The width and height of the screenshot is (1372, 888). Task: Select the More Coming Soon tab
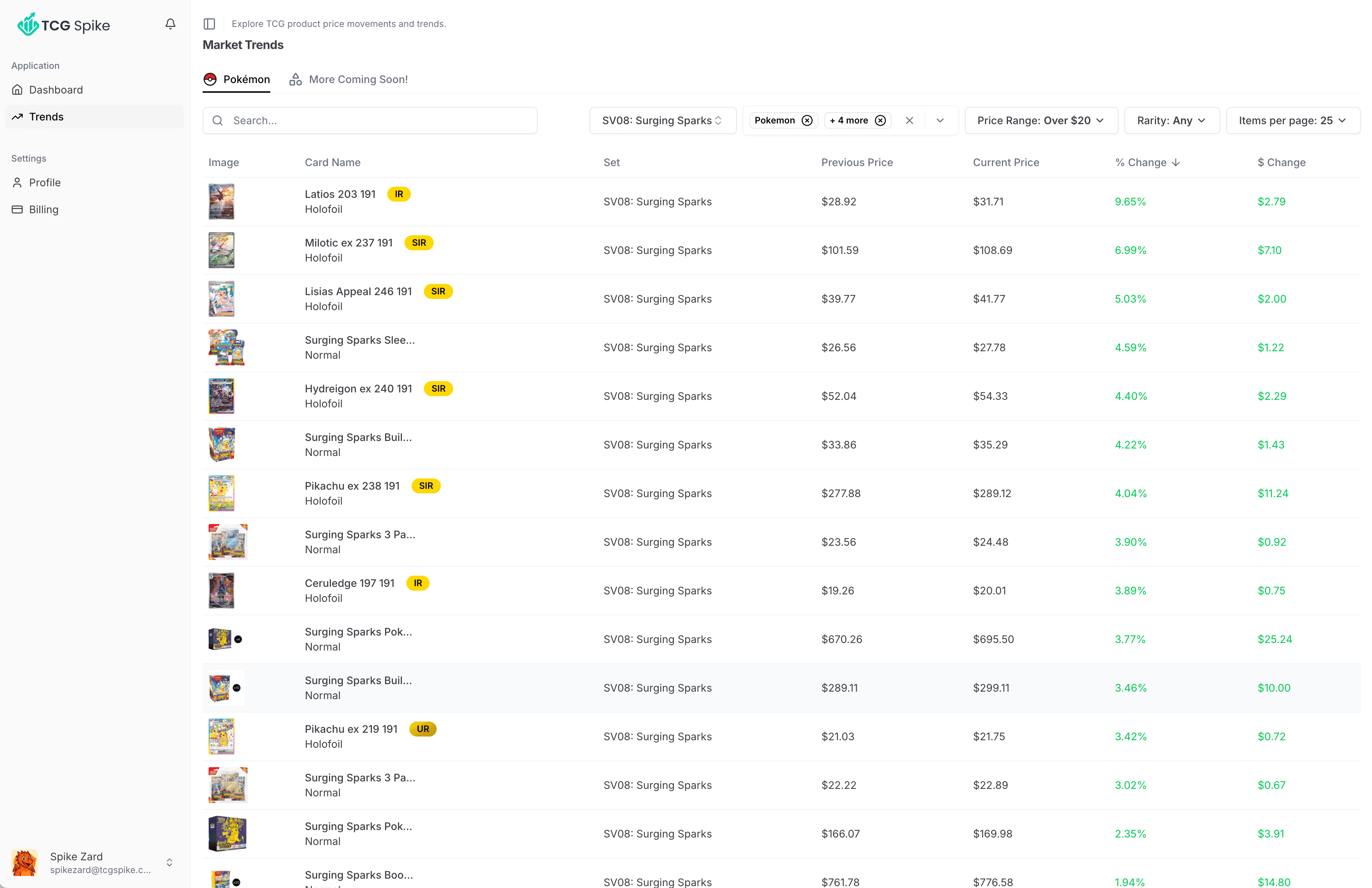coord(348,80)
